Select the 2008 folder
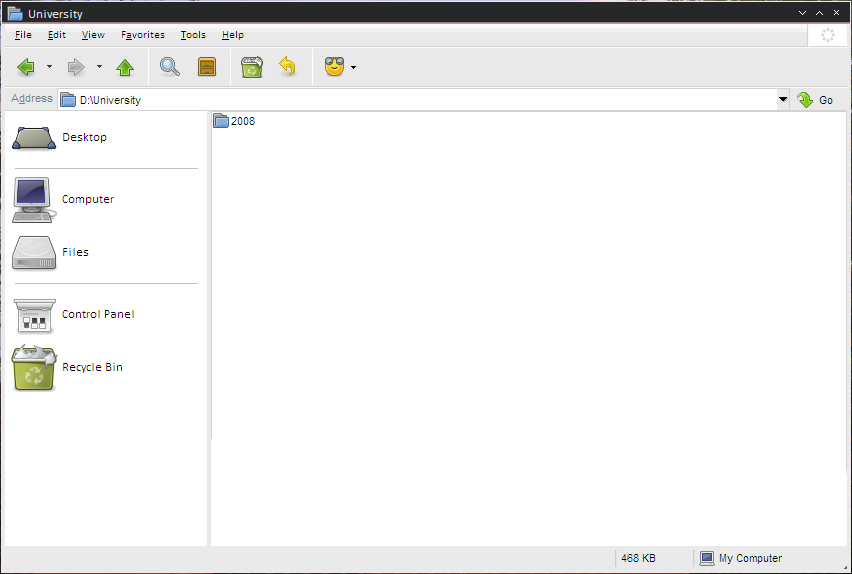Viewport: 852px width, 574px height. pos(234,121)
